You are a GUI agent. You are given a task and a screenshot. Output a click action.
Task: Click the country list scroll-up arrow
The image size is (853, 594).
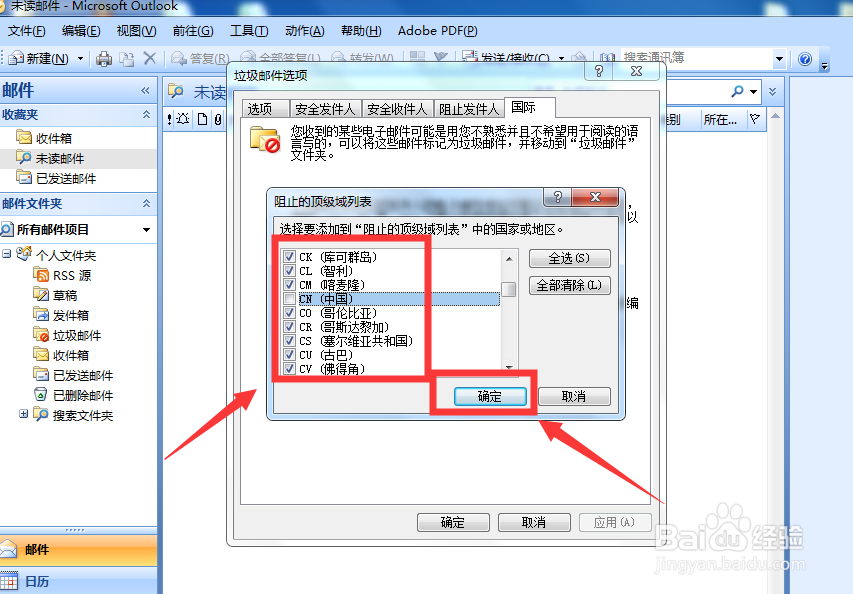click(509, 259)
